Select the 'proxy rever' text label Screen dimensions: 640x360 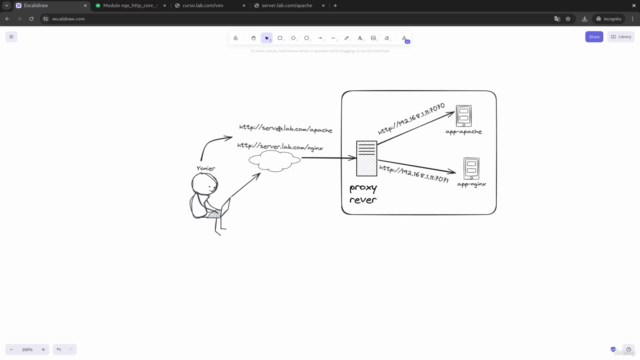point(363,193)
